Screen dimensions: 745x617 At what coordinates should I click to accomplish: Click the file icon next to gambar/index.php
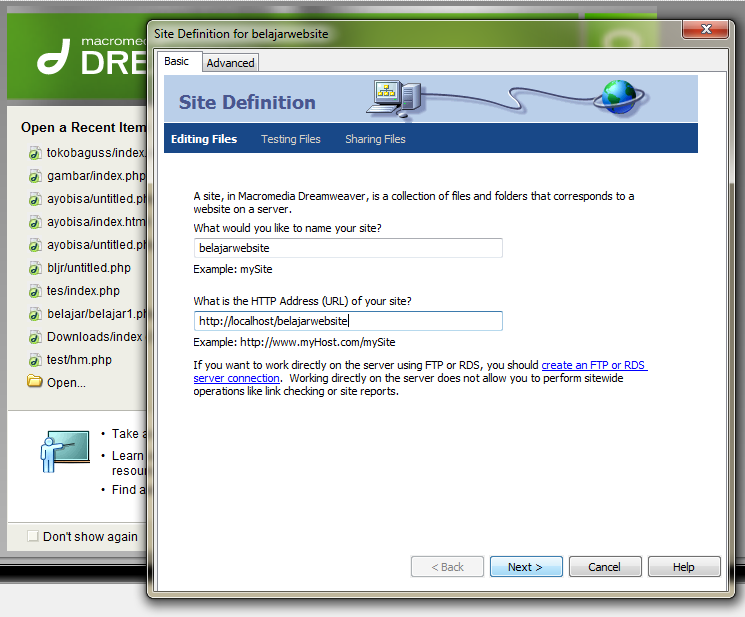[x=35, y=176]
